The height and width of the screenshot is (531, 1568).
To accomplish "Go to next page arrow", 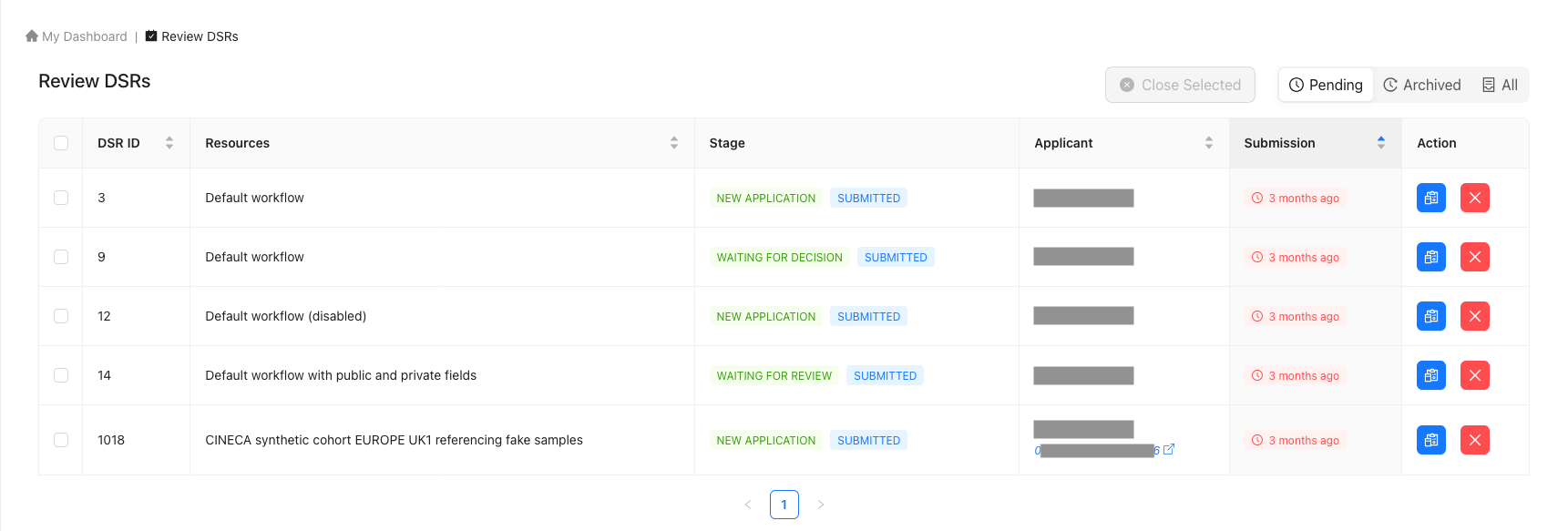I will pyautogui.click(x=820, y=505).
